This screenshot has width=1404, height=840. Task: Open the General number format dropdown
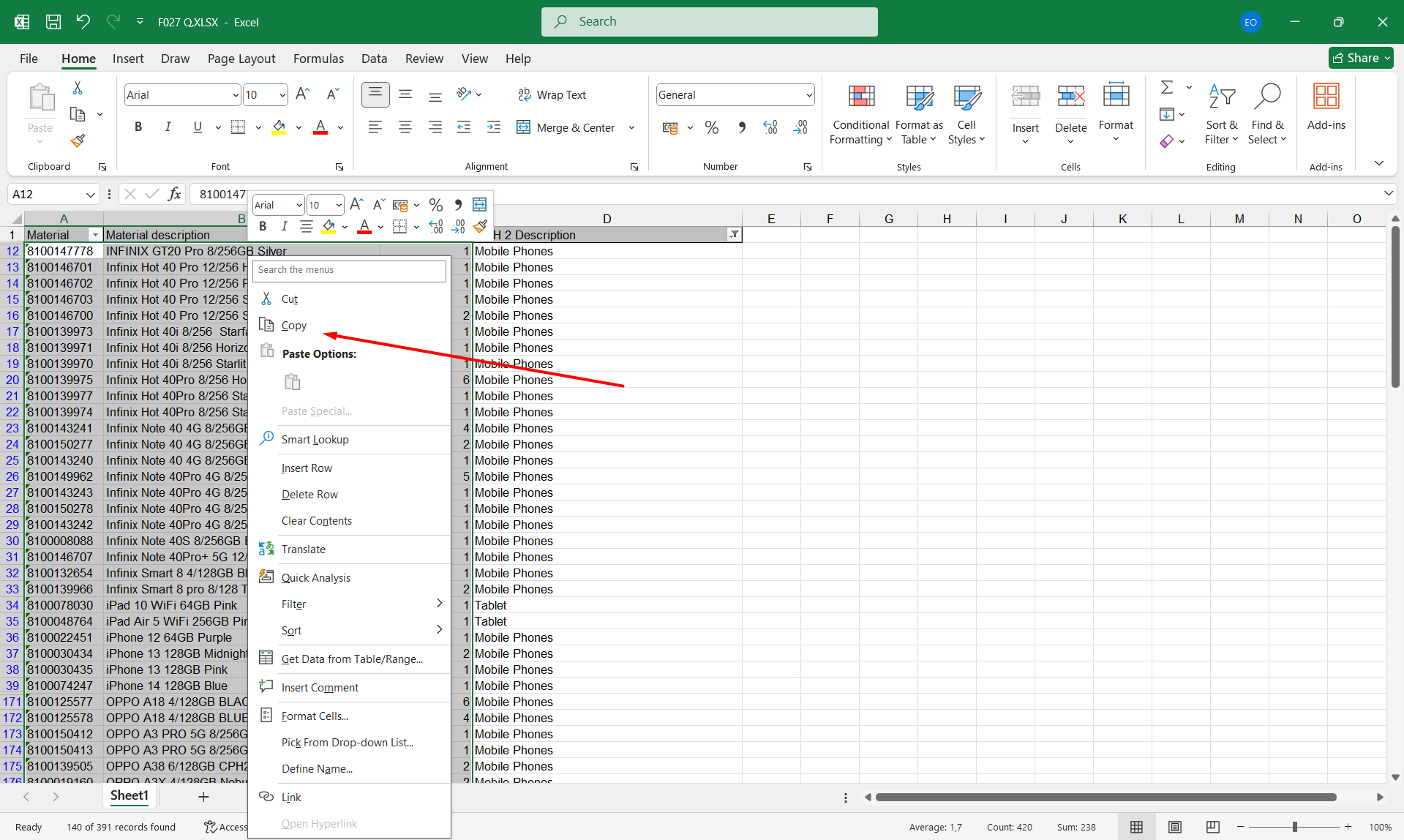(x=809, y=95)
